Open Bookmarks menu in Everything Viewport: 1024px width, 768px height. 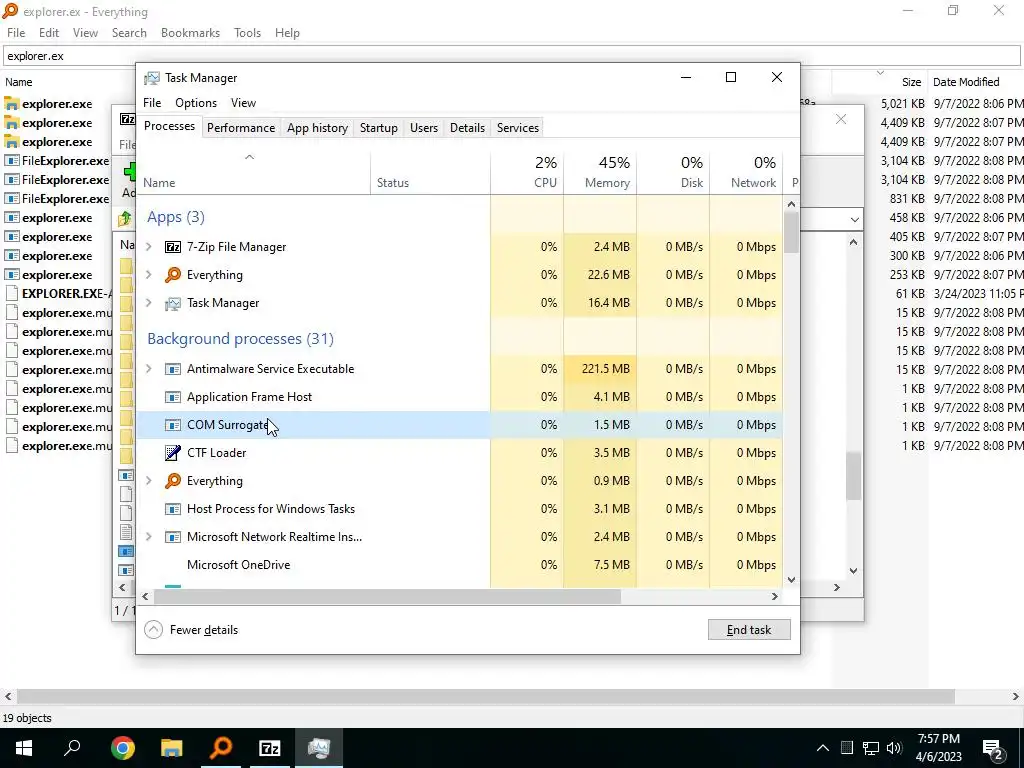click(x=190, y=33)
